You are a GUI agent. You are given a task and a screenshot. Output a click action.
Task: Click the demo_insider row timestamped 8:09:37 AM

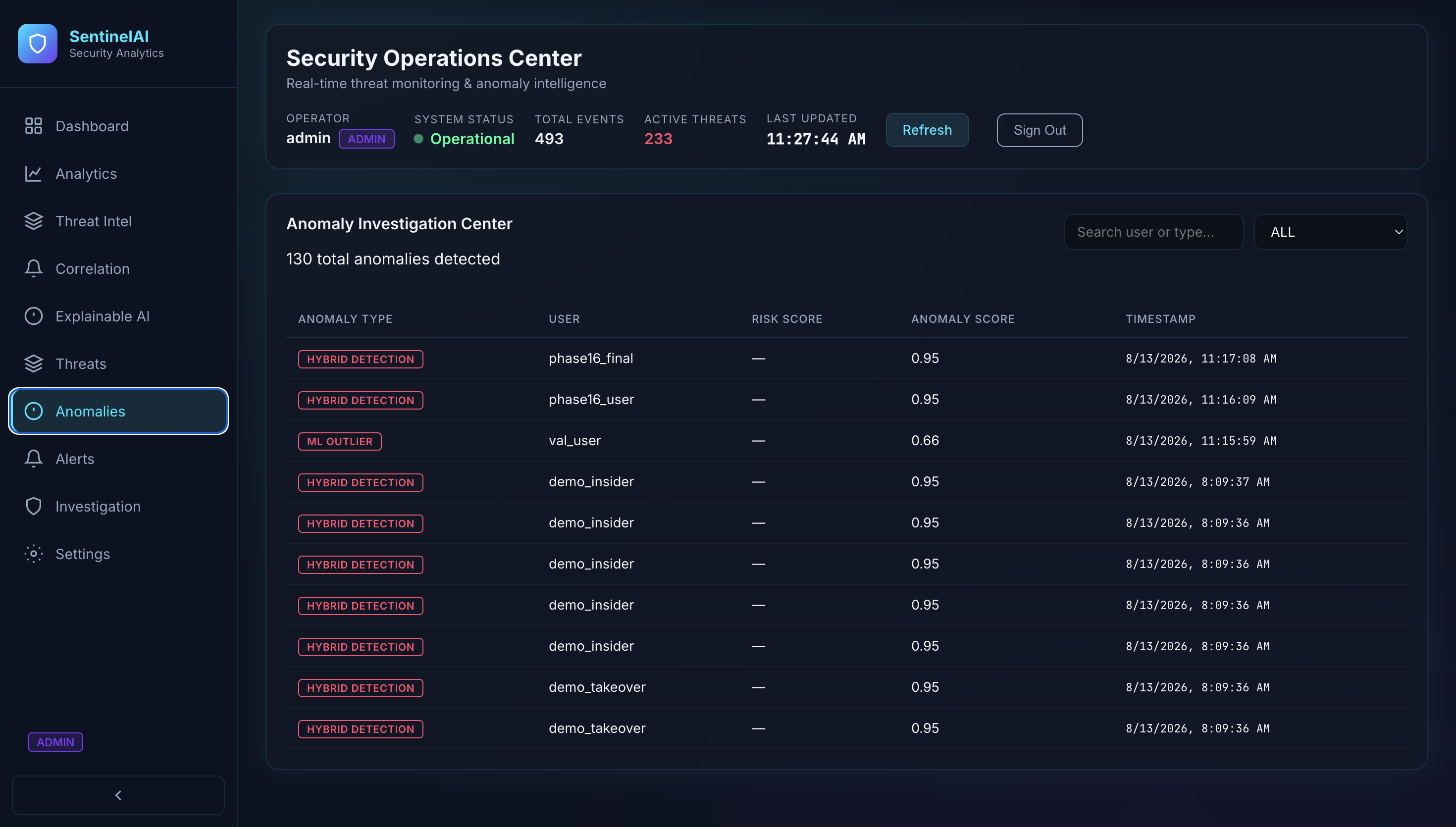(x=847, y=482)
